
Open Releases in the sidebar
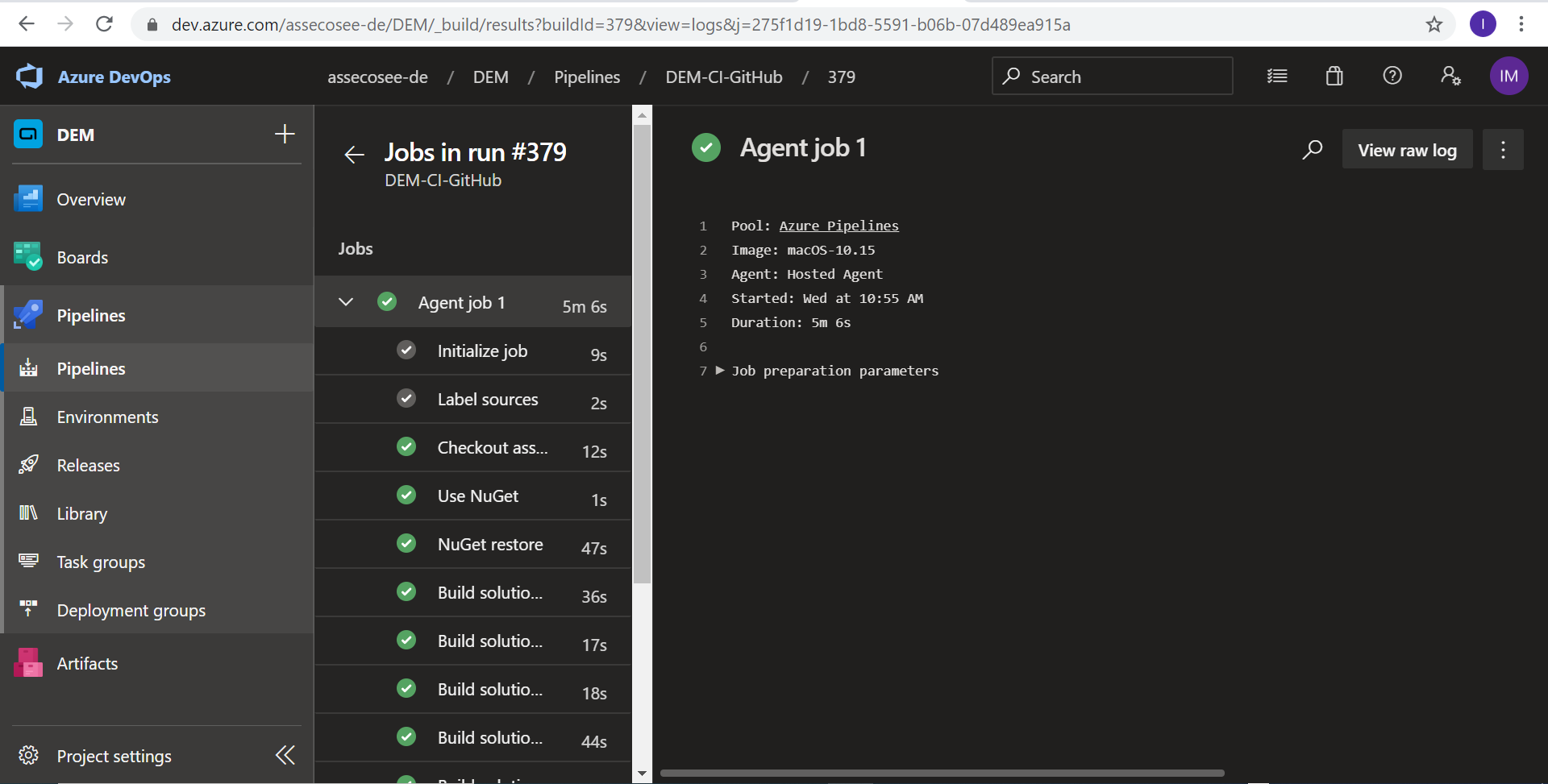click(x=157, y=465)
